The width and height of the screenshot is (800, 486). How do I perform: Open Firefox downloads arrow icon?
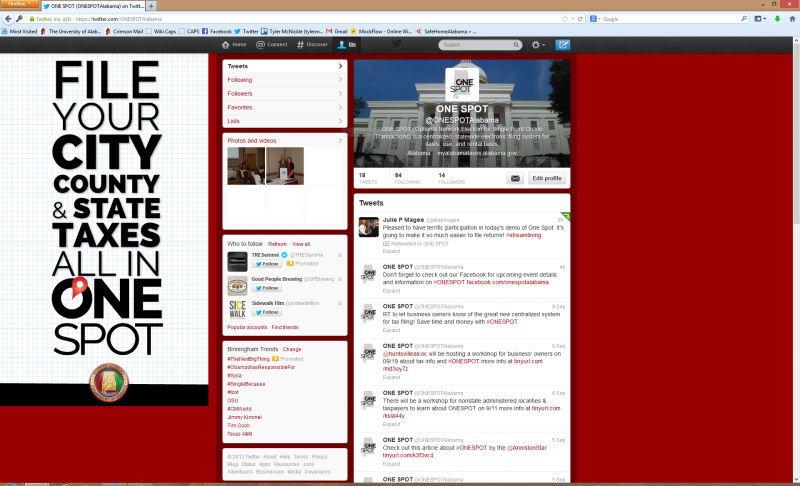click(x=778, y=19)
